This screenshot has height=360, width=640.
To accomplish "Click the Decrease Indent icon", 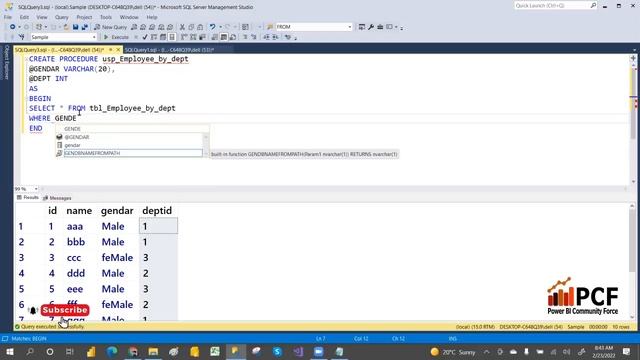I will click(x=266, y=37).
